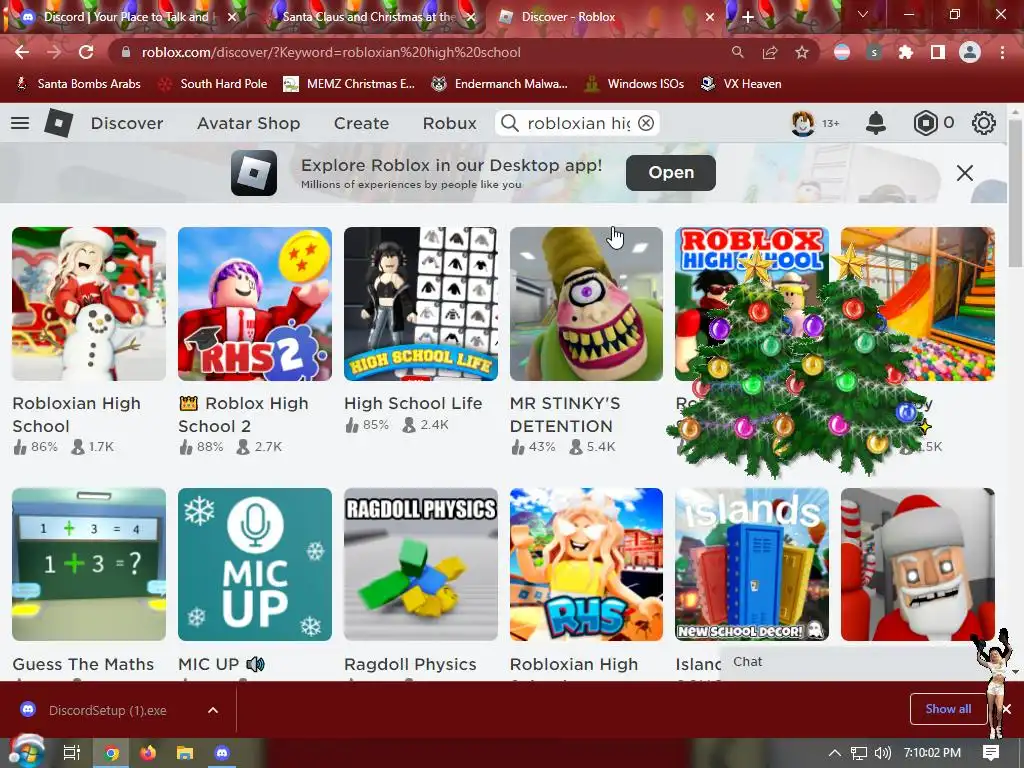The width and height of the screenshot is (1024, 768).
Task: Toggle Chrome side panel
Action: (x=938, y=52)
